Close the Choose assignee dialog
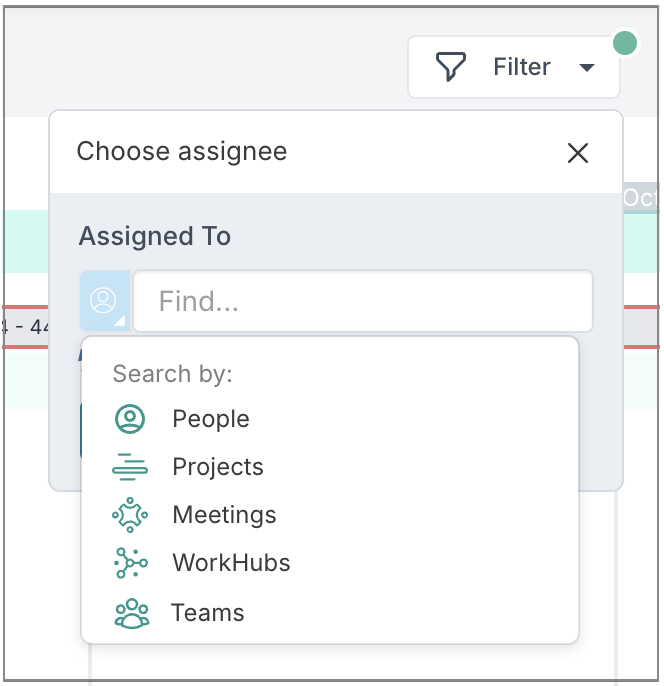The image size is (664, 686). tap(578, 153)
